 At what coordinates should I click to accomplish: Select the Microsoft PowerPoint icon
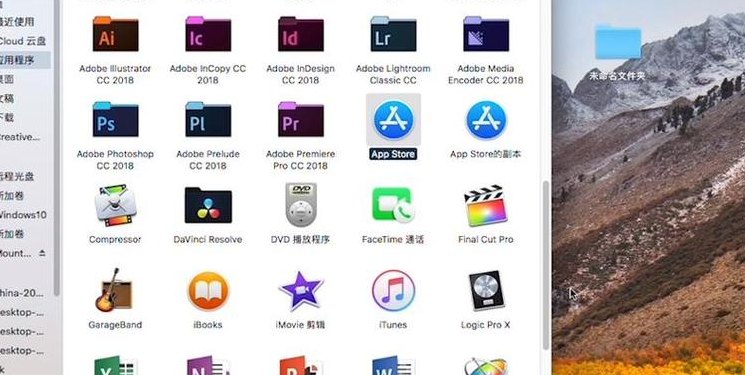301,365
